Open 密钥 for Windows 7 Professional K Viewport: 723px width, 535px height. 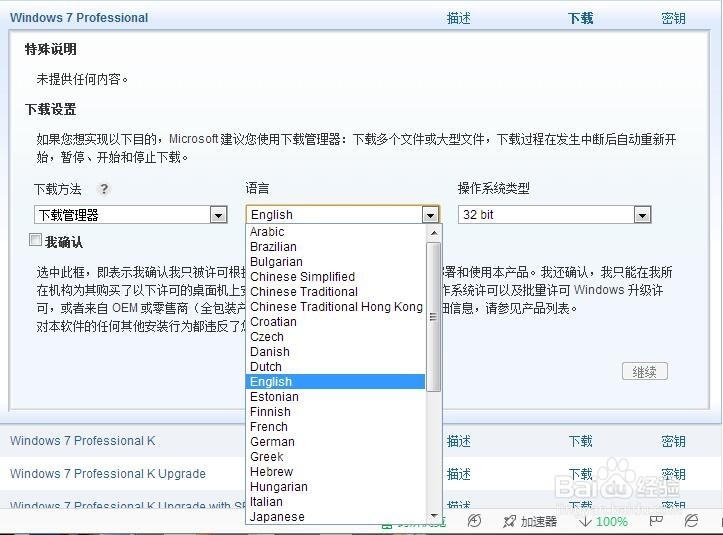coord(673,441)
